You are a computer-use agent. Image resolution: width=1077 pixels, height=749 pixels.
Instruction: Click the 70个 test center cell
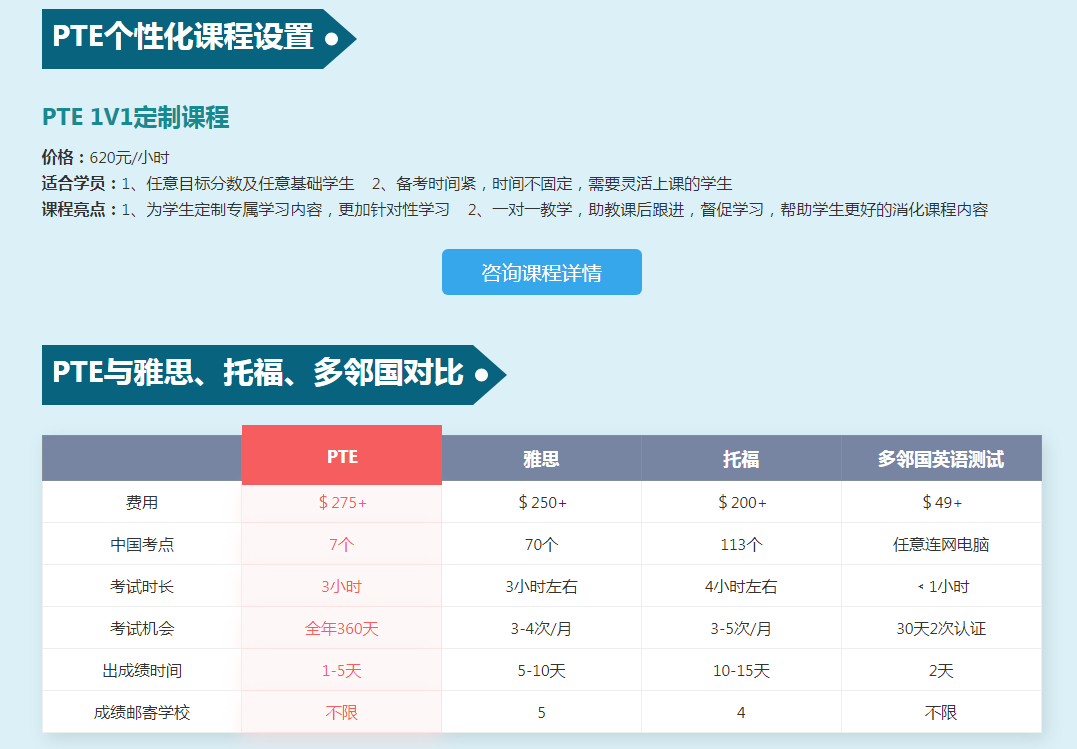coord(542,544)
